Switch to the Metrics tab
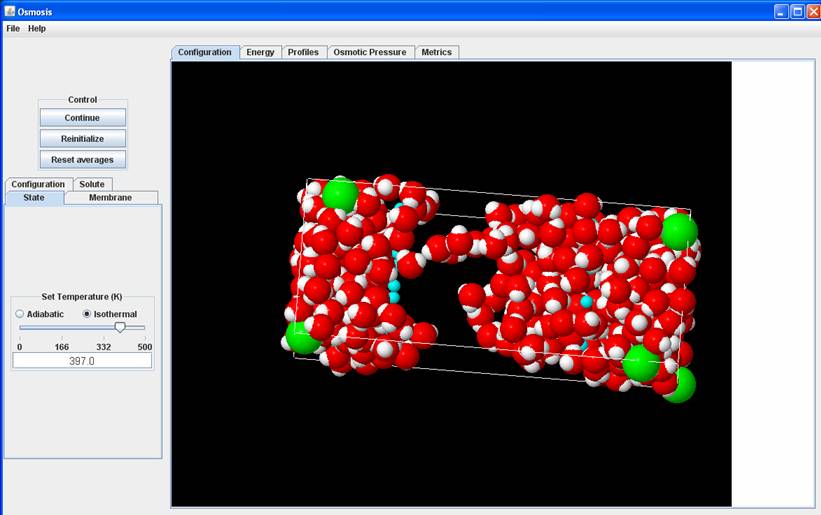821x515 pixels. coord(436,52)
